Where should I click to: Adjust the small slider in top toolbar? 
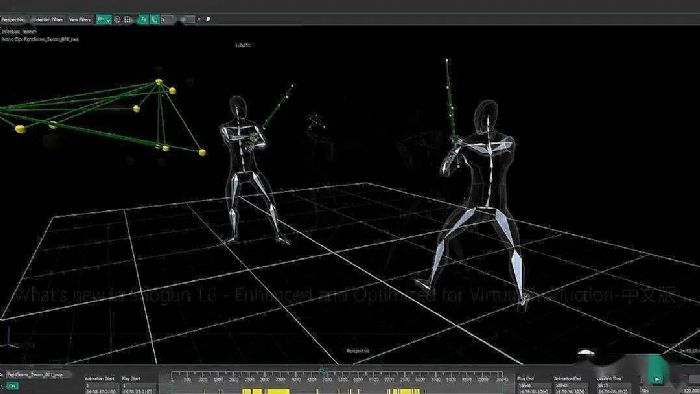pos(188,20)
